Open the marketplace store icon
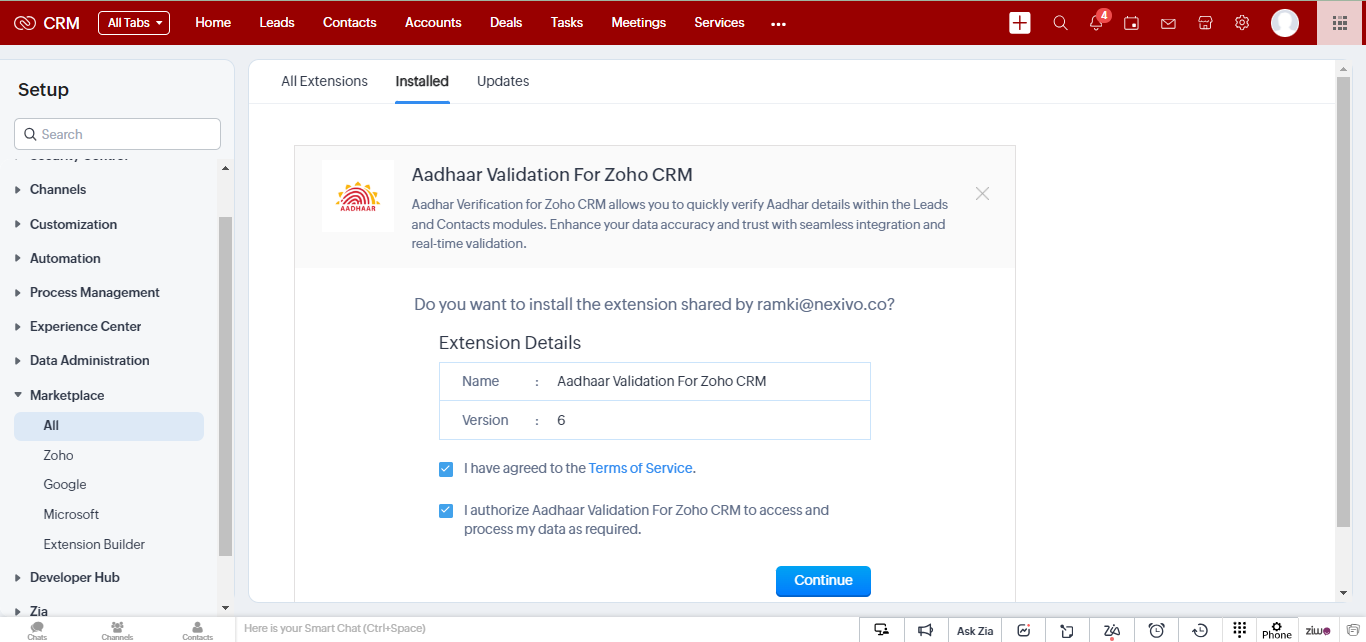 [x=1205, y=23]
